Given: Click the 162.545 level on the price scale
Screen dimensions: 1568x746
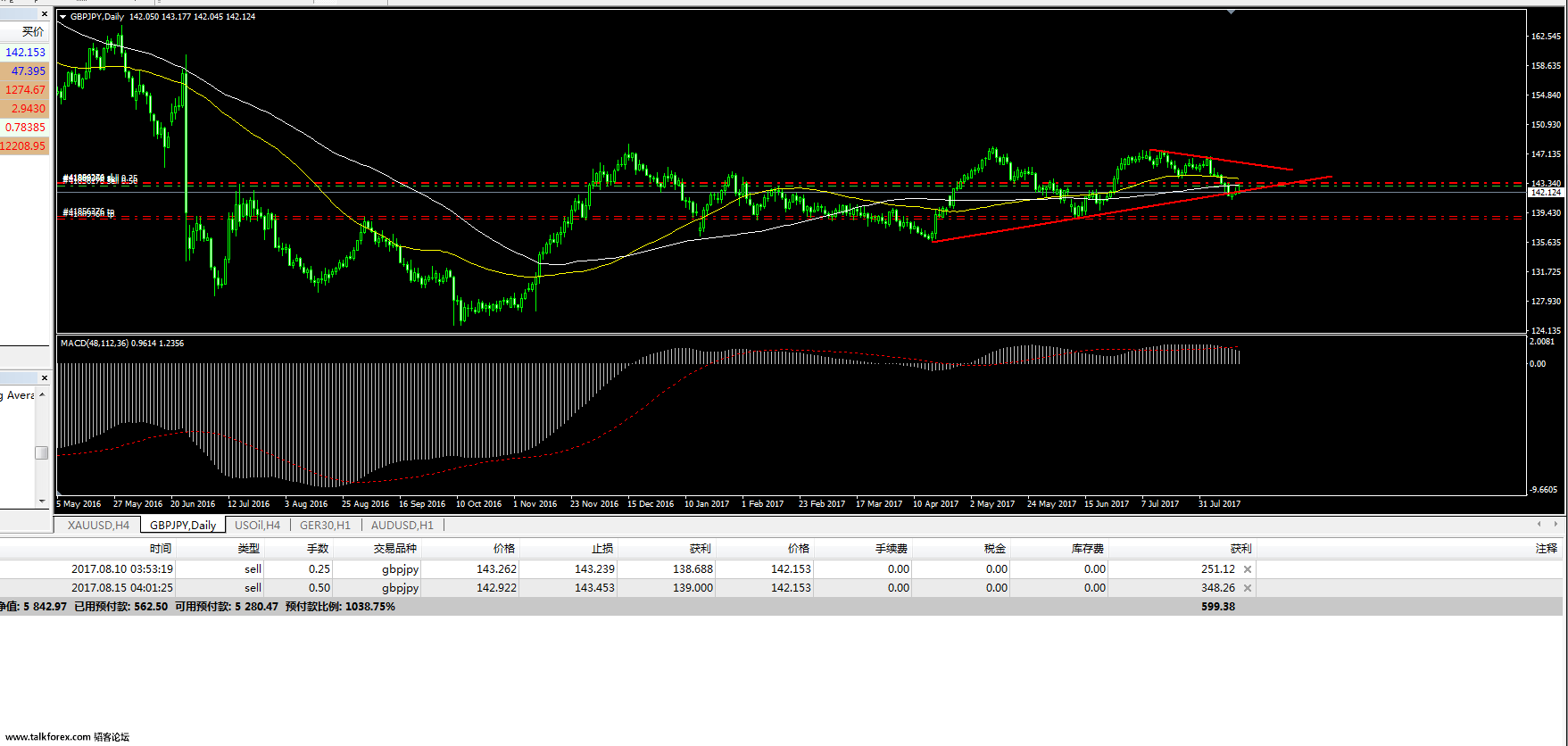Looking at the screenshot, I should tap(1546, 37).
